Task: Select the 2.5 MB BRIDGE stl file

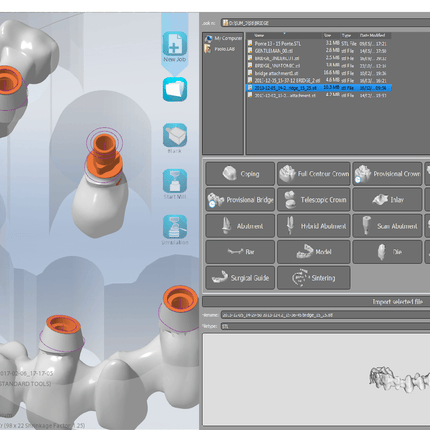Action: click(319, 58)
